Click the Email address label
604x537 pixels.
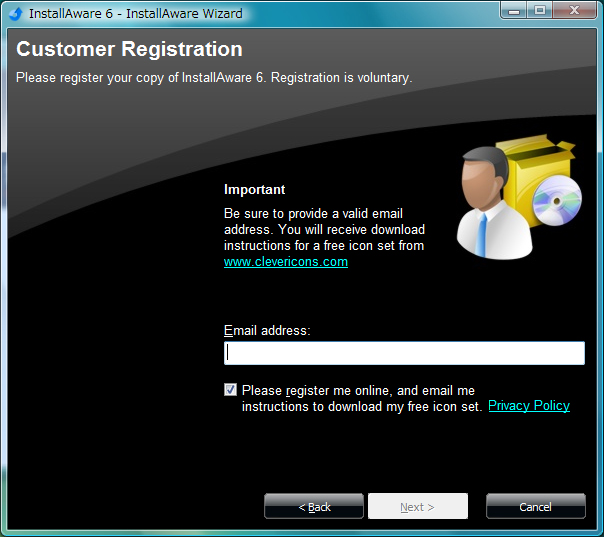(267, 331)
